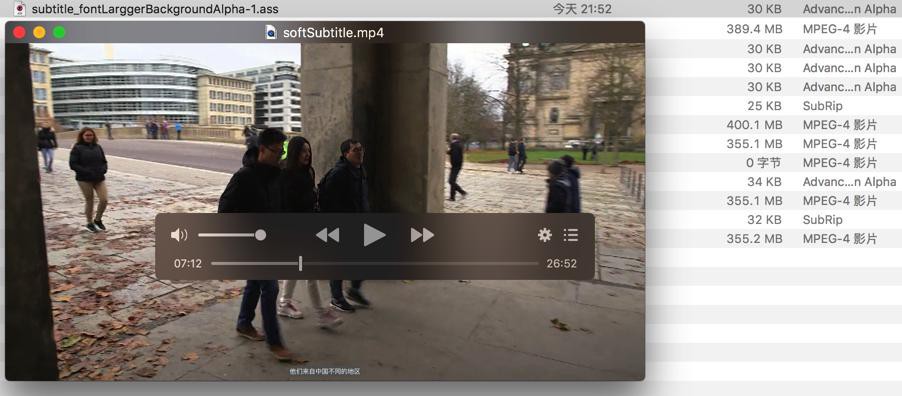Viewport: 902px width, 396px height.
Task: Select the 25 KB SubRip row
Action: 773,105
